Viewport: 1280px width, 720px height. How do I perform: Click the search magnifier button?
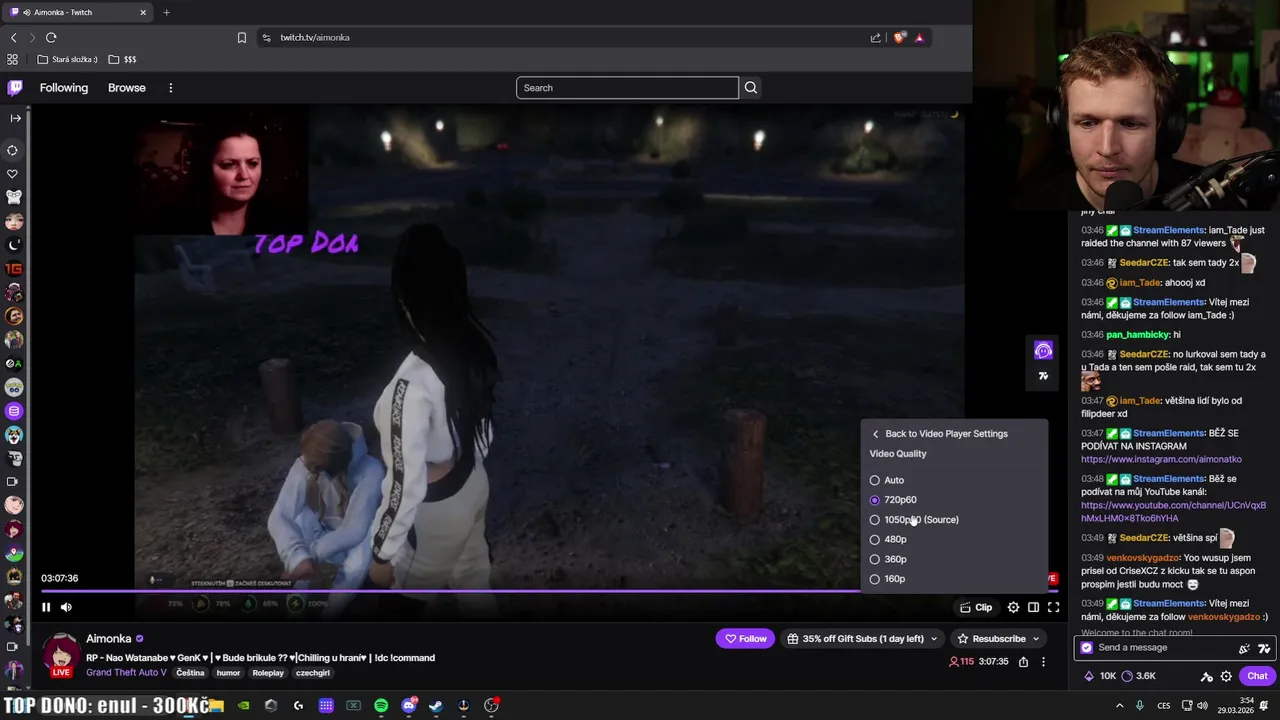[751, 88]
